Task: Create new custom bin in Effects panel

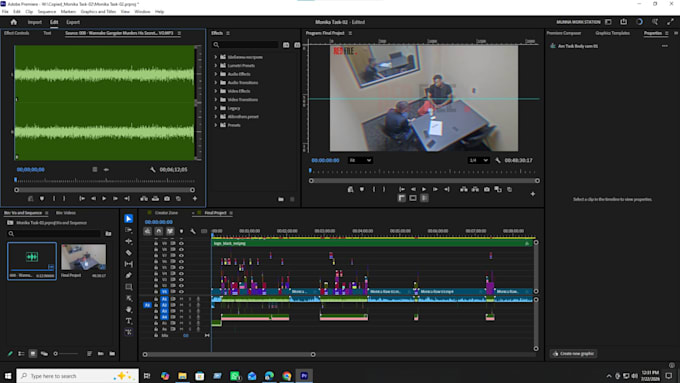Action: pyautogui.click(x=281, y=199)
